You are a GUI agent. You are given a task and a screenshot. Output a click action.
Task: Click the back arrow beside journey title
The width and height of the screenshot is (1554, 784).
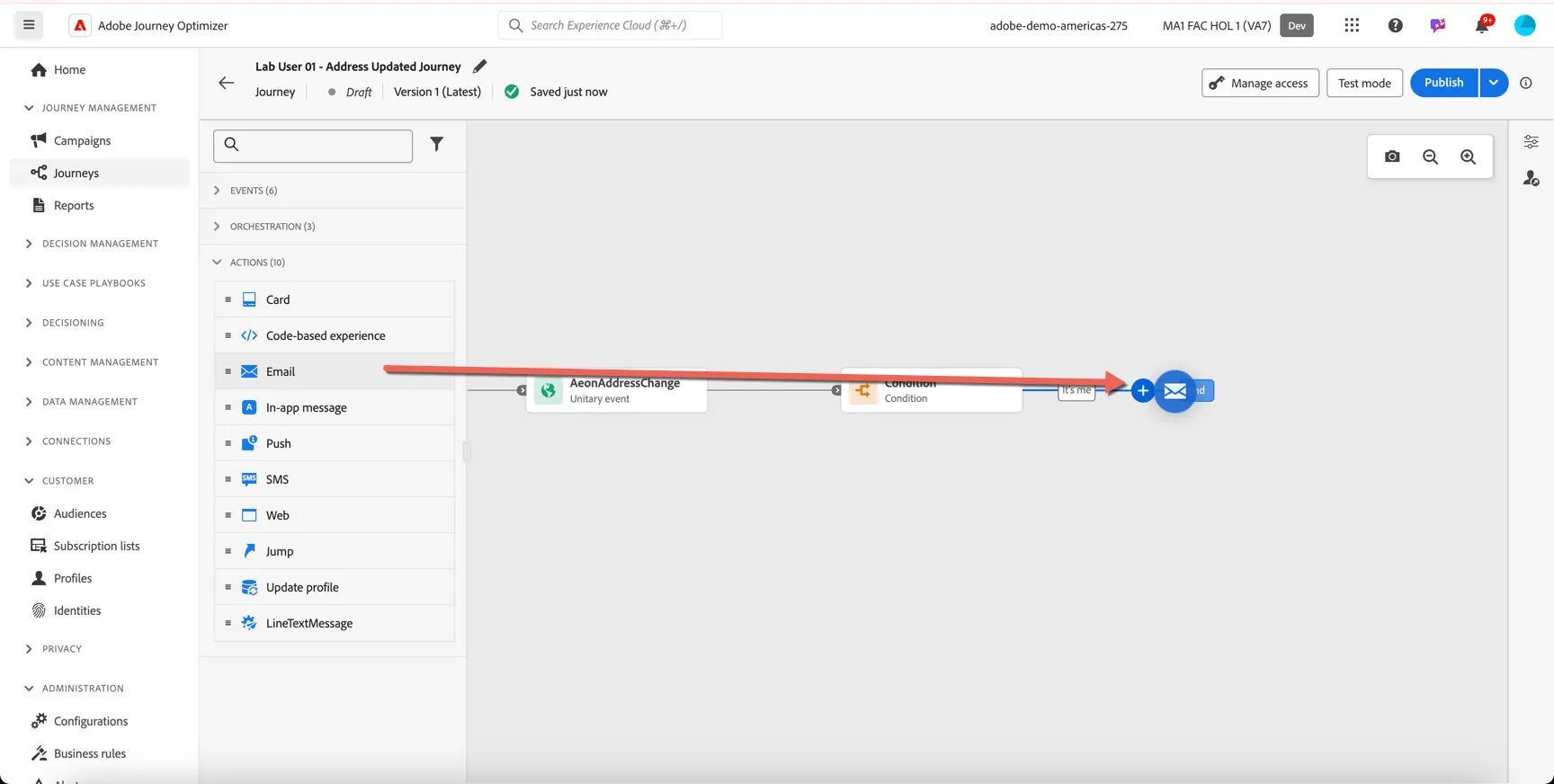(227, 83)
